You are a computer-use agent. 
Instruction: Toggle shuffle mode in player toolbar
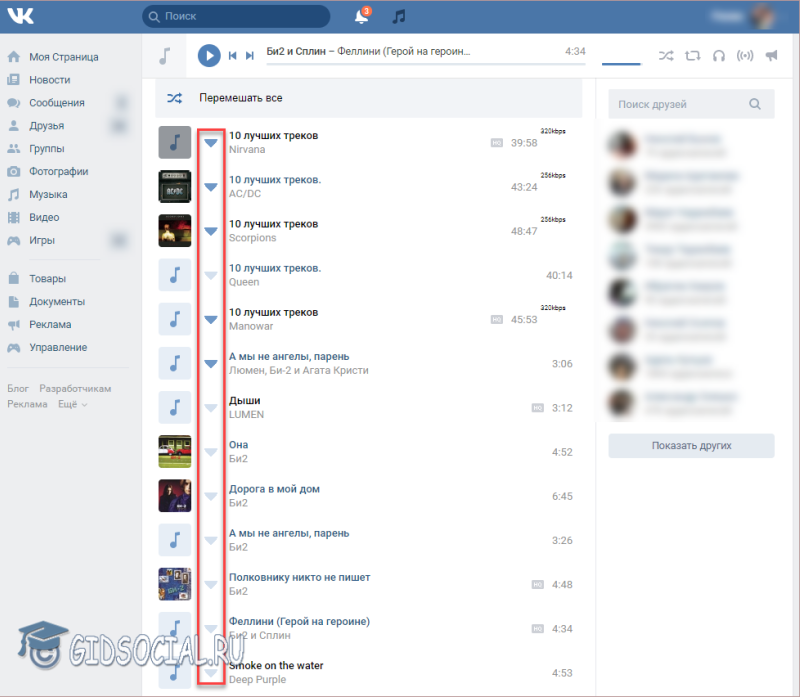(666, 55)
